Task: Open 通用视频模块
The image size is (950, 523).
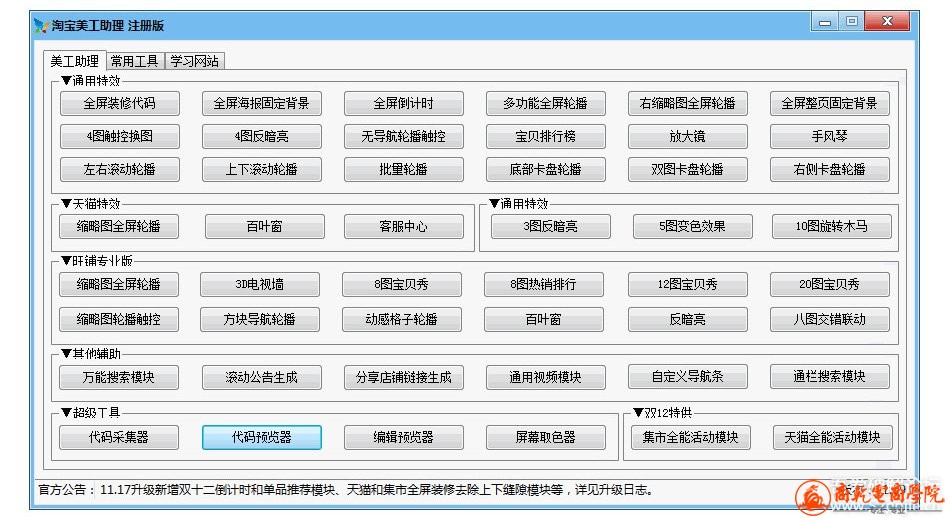Action: tap(545, 378)
